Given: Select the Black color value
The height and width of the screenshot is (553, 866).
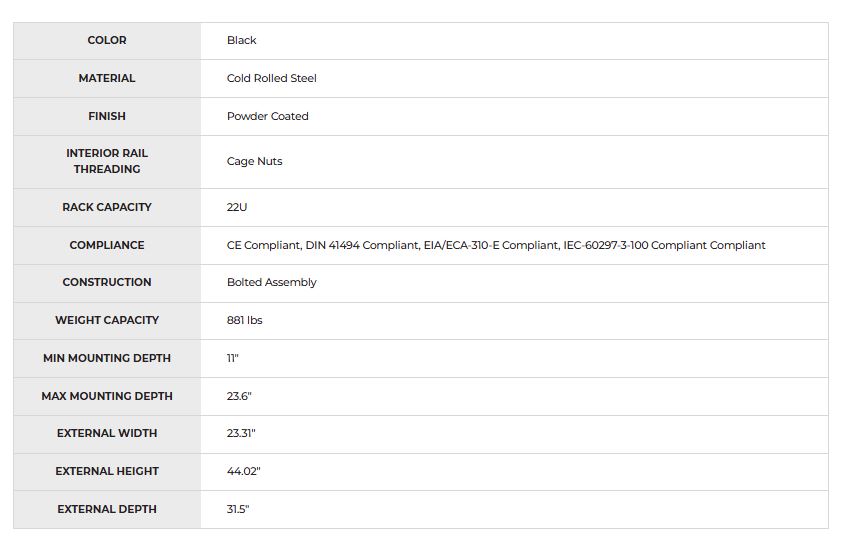Looking at the screenshot, I should (x=241, y=40).
